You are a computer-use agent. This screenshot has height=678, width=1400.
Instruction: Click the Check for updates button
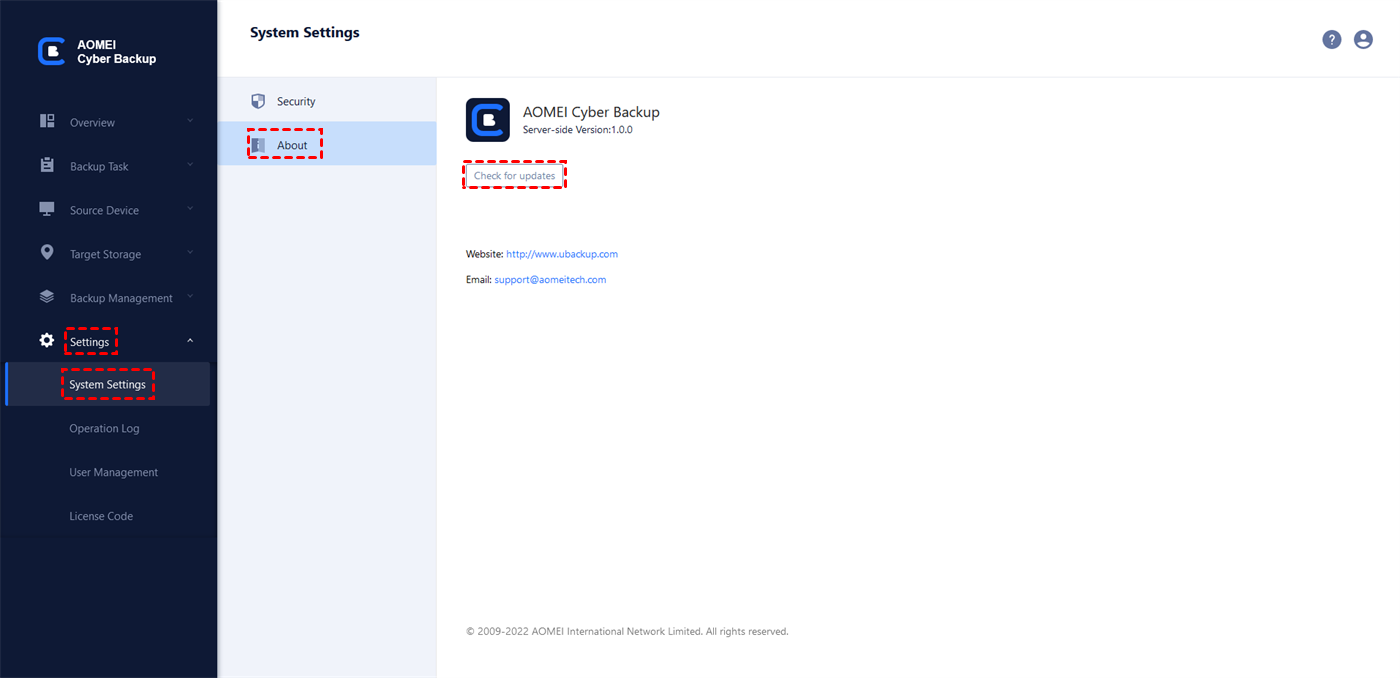(514, 176)
